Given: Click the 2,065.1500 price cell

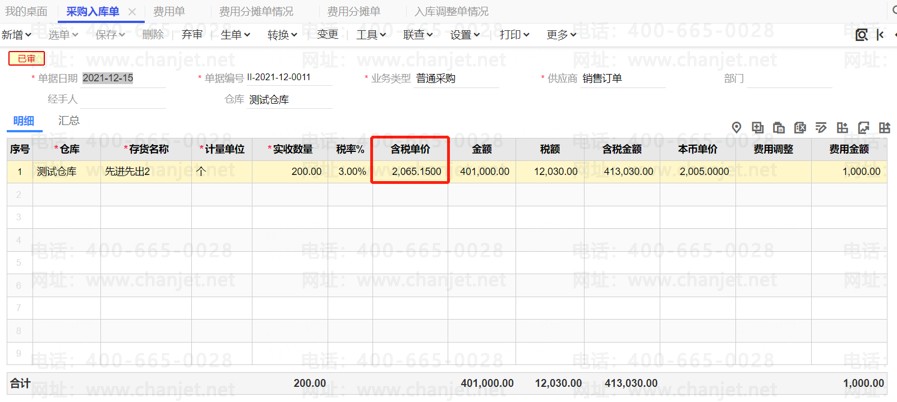Looking at the screenshot, I should 410,172.
